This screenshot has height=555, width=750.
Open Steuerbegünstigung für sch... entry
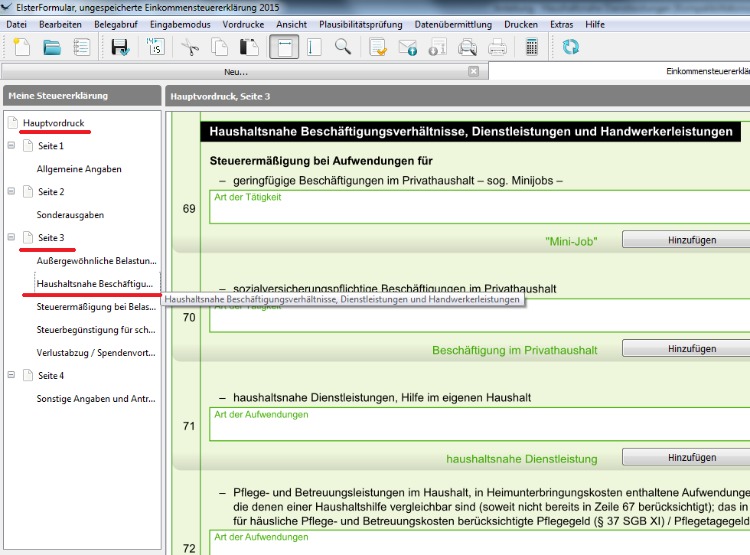point(96,330)
